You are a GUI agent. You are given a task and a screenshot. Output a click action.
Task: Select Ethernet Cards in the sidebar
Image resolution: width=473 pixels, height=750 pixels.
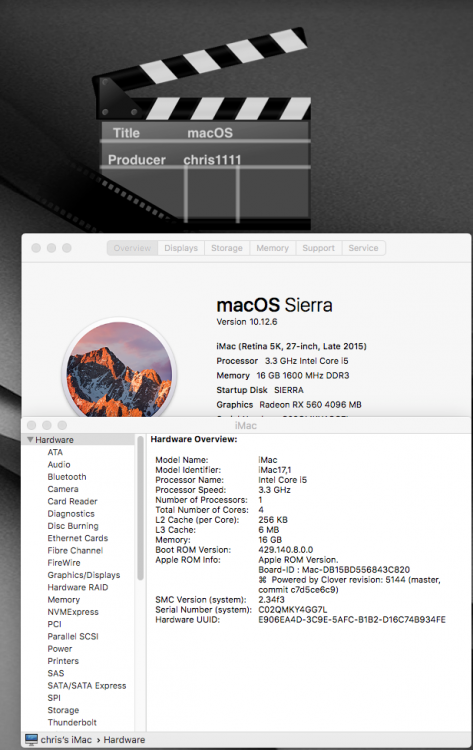[77, 538]
